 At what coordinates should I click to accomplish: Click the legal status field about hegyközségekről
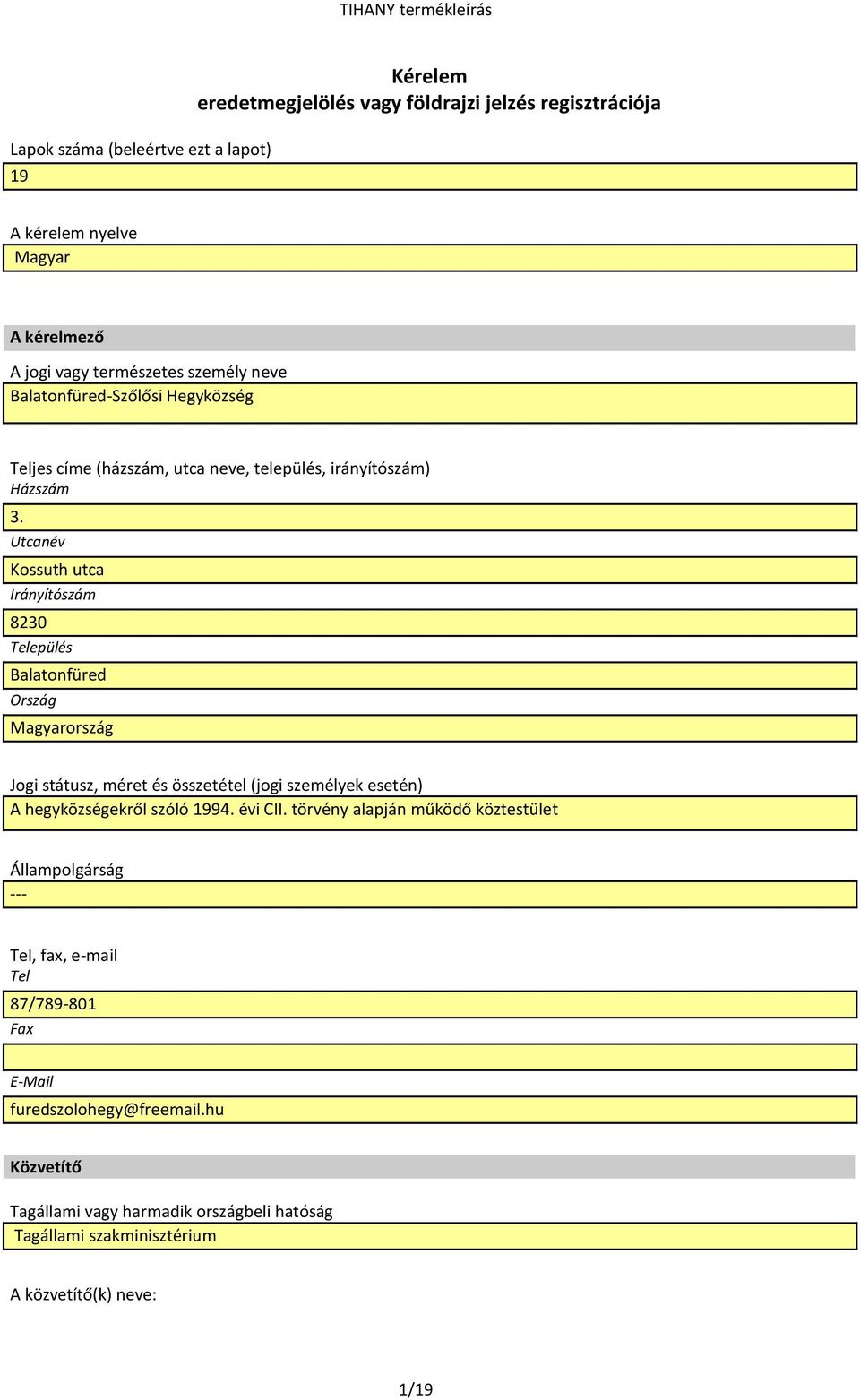[430, 813]
